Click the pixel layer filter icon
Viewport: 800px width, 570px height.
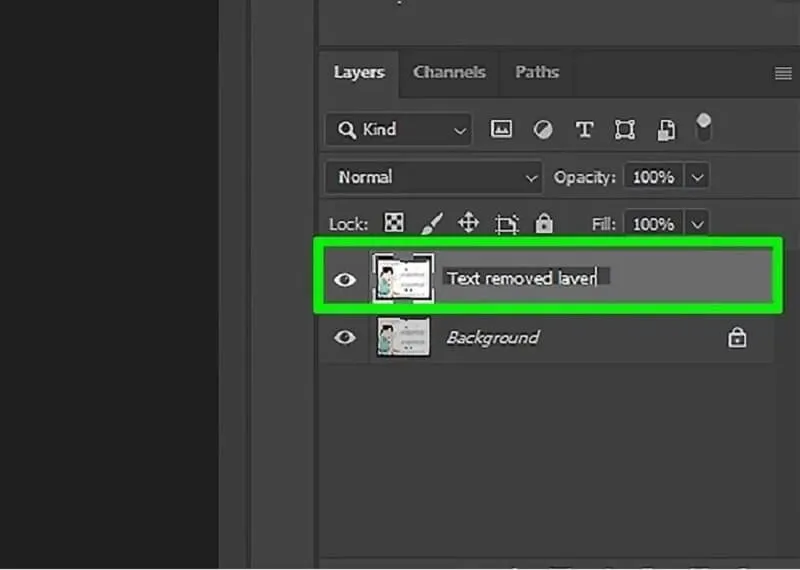501,129
